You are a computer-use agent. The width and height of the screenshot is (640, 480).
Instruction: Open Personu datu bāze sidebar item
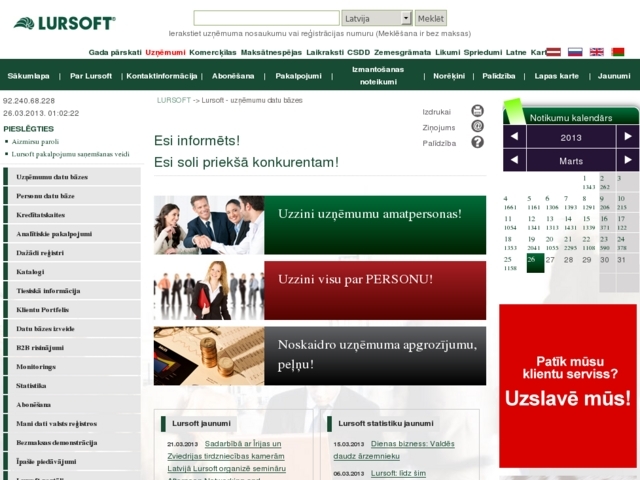72,196
